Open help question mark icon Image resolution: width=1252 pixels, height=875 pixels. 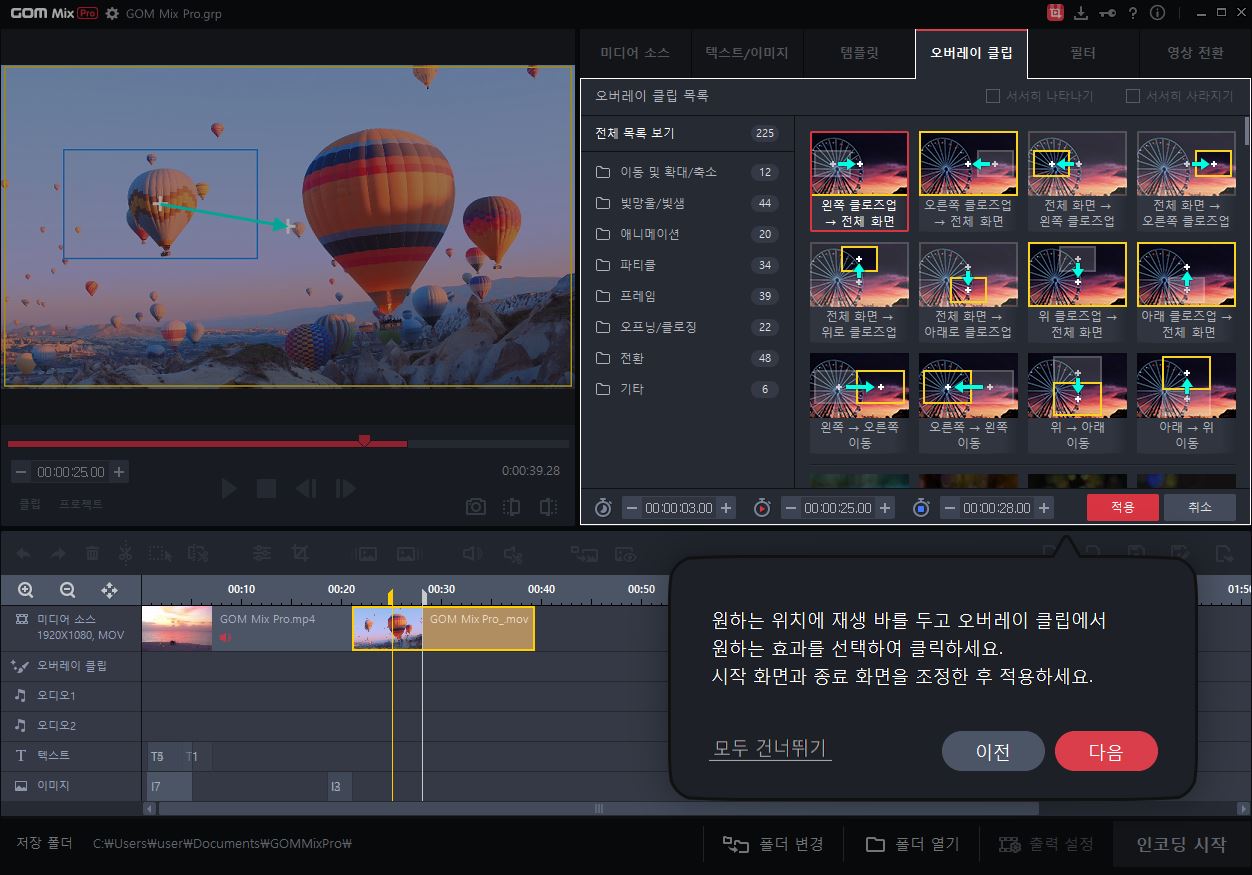coord(1132,13)
